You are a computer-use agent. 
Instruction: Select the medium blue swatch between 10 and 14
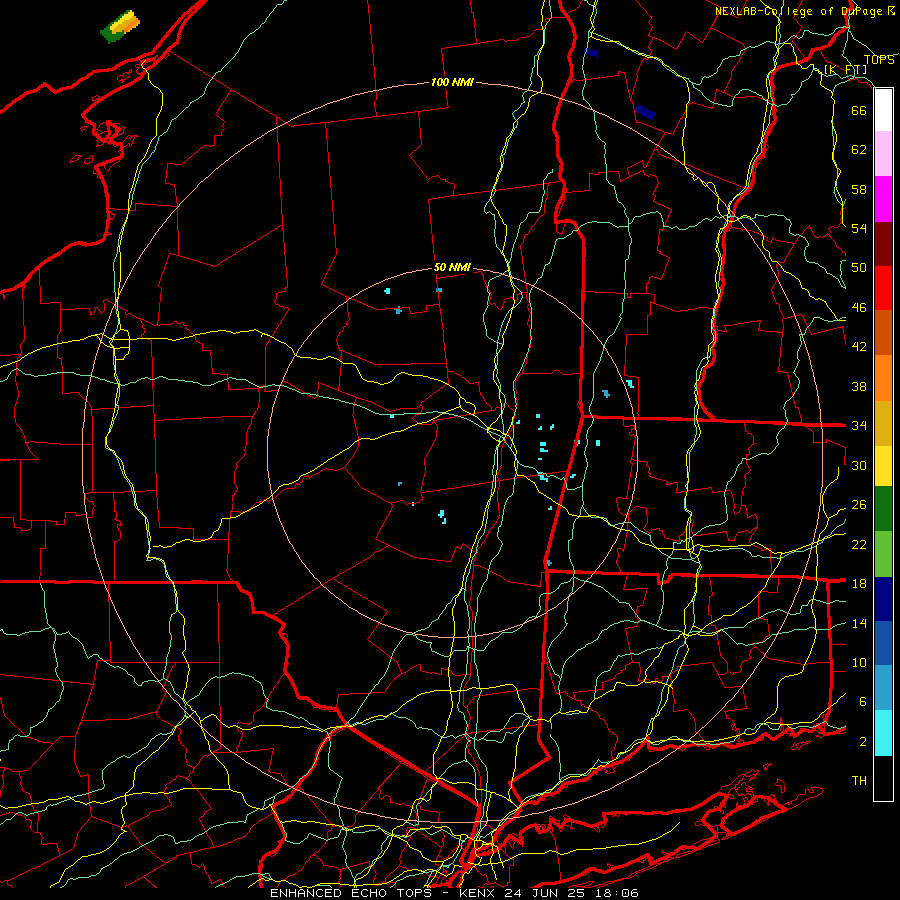tap(883, 643)
